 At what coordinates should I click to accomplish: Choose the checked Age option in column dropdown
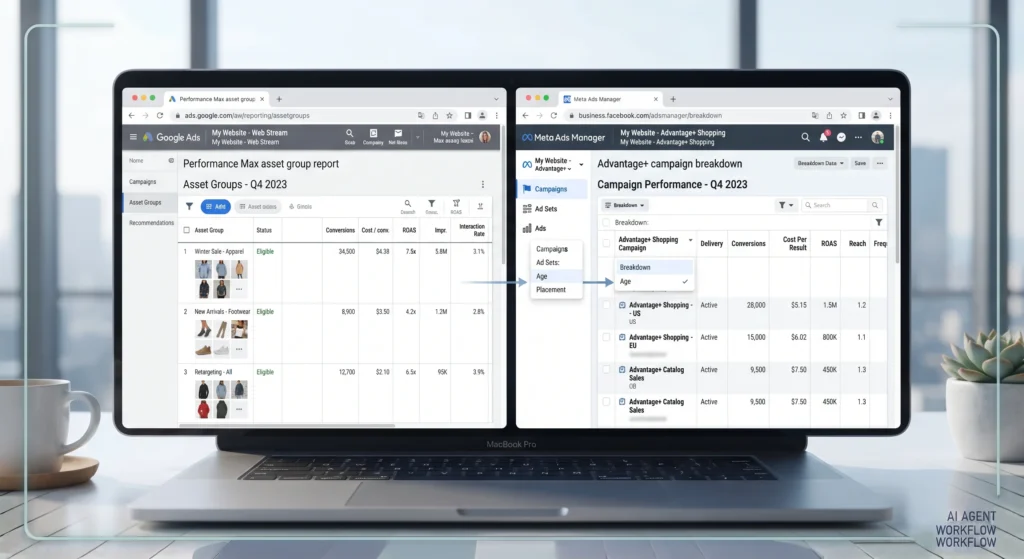pos(654,281)
